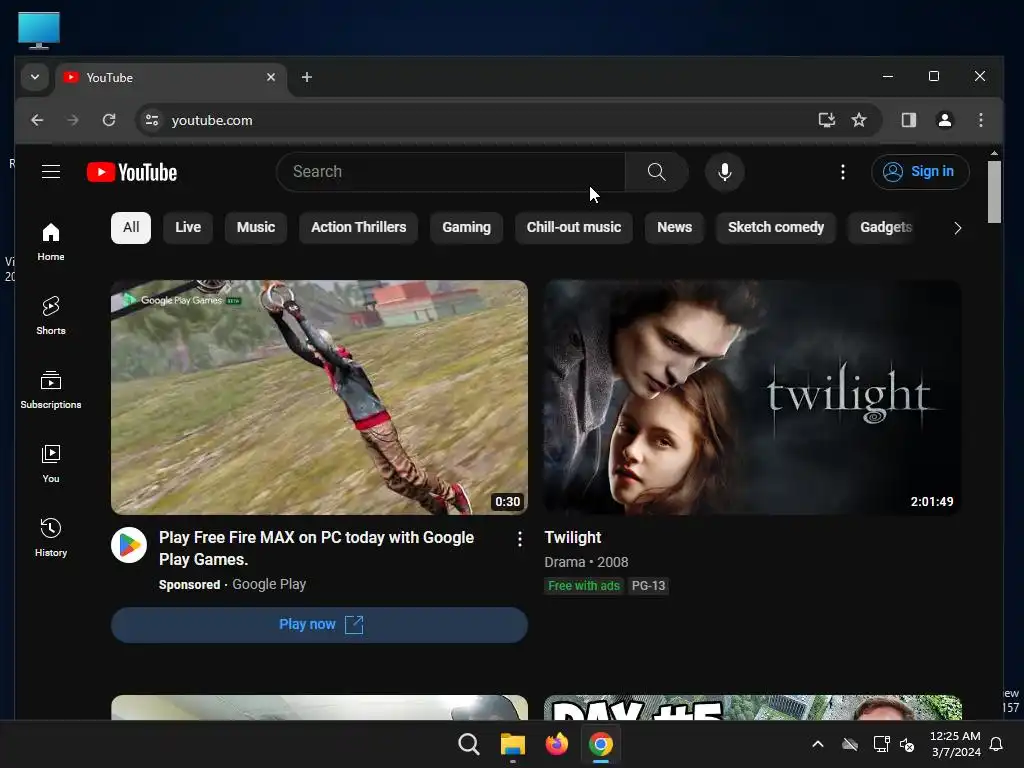Click the page vertical scrollbar thumb

pyautogui.click(x=994, y=191)
